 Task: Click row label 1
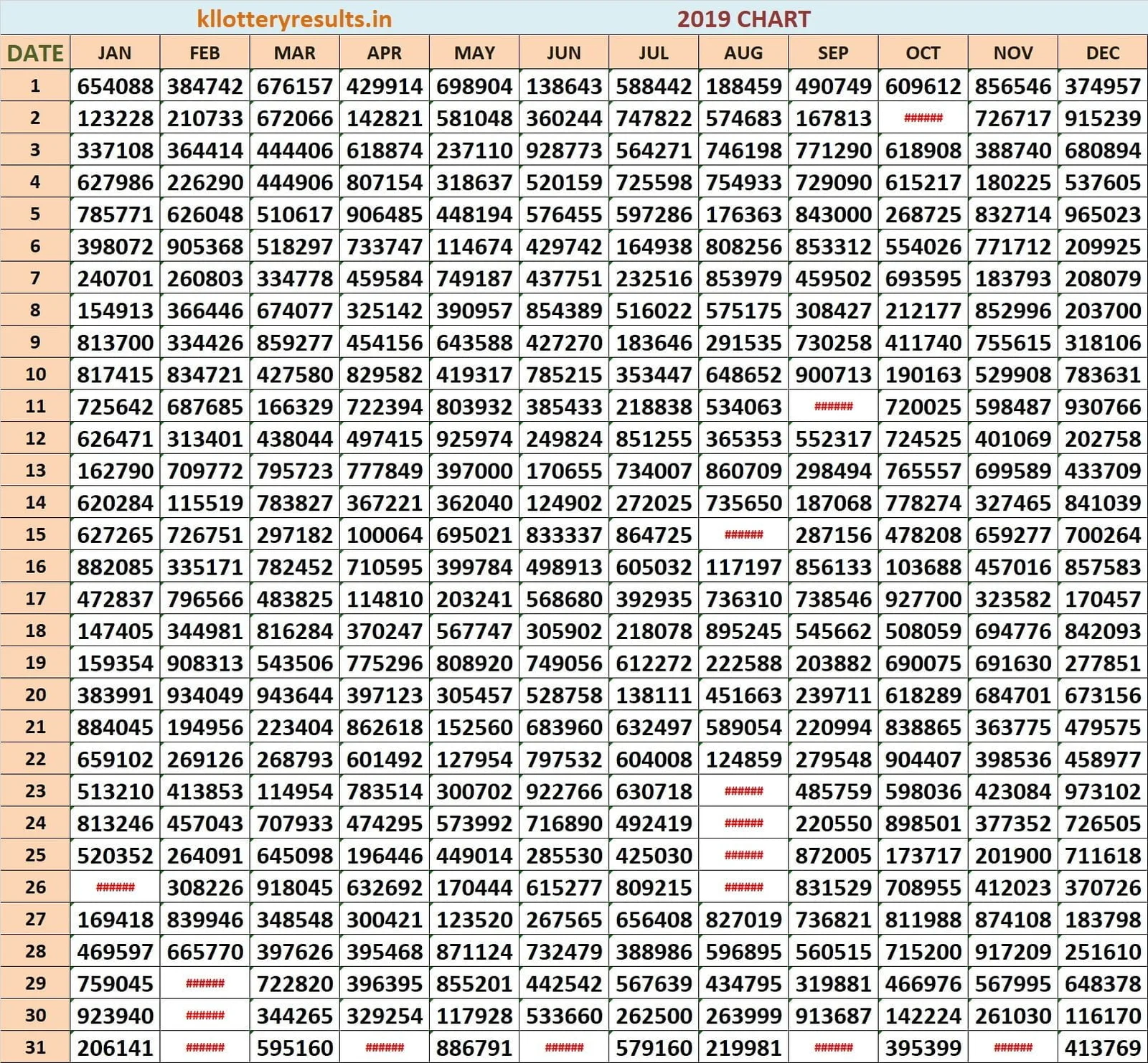pos(34,86)
